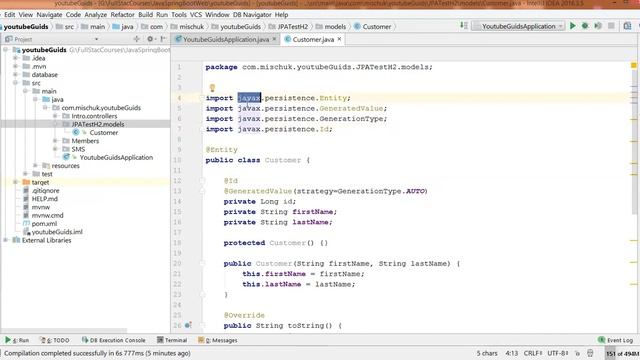640x360 pixels.
Task: Hide the Project tool window
Action: (x=163, y=39)
